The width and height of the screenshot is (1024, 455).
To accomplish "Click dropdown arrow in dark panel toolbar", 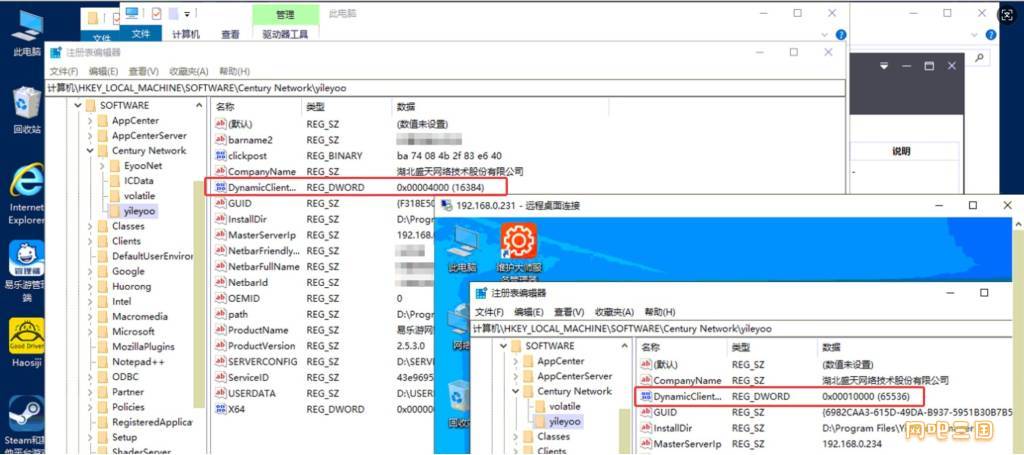I will point(884,66).
